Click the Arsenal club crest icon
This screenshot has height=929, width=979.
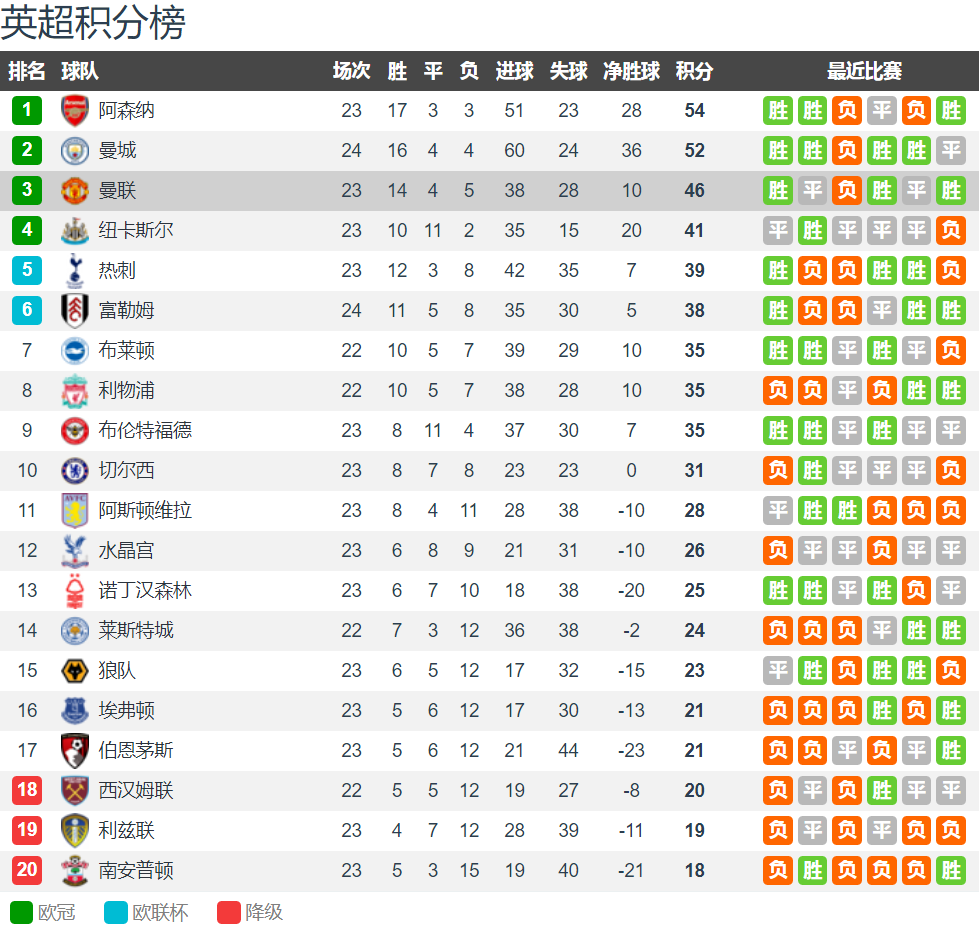[75, 111]
